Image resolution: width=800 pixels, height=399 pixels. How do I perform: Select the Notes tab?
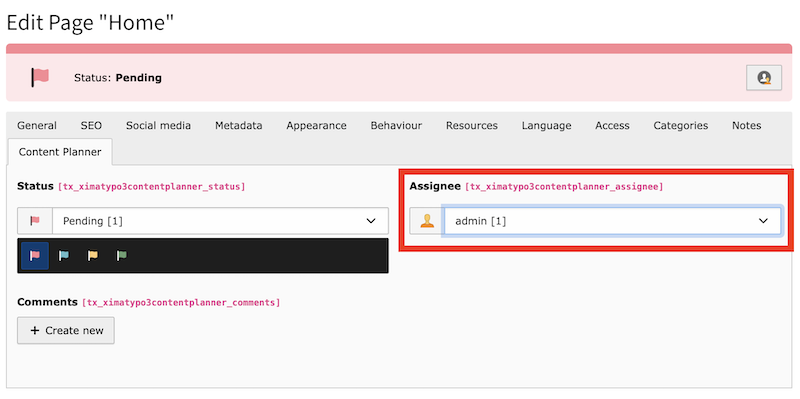[x=746, y=126]
